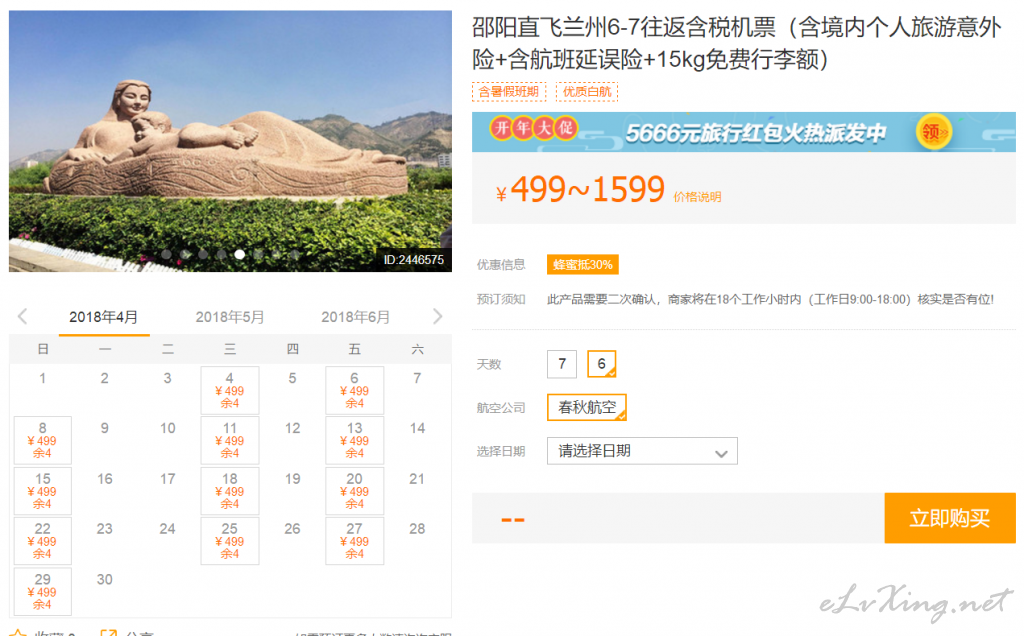Choose April 18 in the calendar
This screenshot has height=636, width=1024.
click(x=230, y=490)
